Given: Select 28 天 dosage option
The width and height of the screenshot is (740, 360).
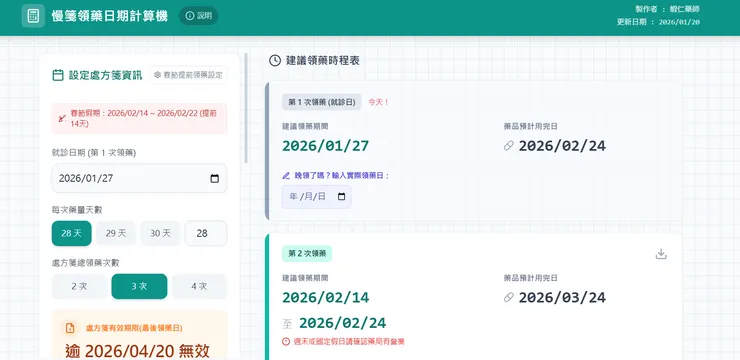Looking at the screenshot, I should pos(71,233).
